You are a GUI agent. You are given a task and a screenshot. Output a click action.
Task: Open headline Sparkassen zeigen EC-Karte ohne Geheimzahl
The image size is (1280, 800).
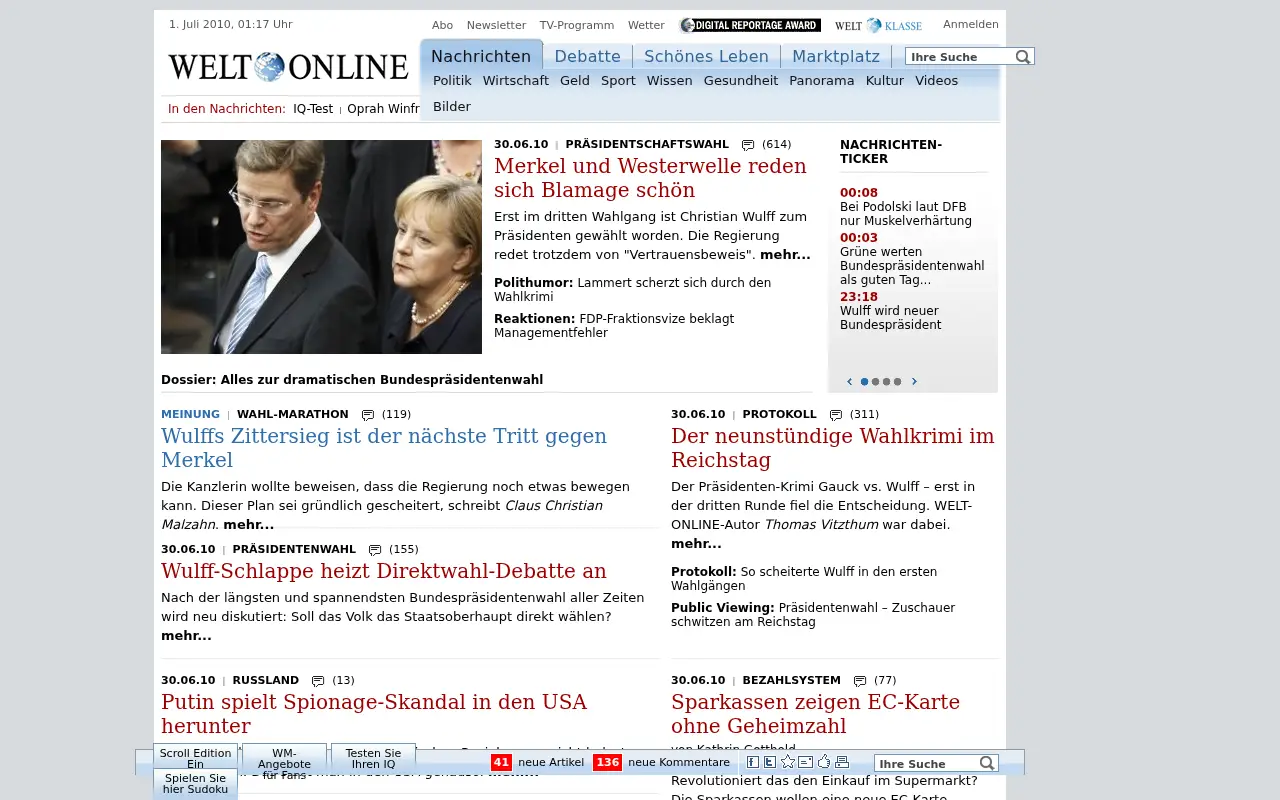pos(815,714)
